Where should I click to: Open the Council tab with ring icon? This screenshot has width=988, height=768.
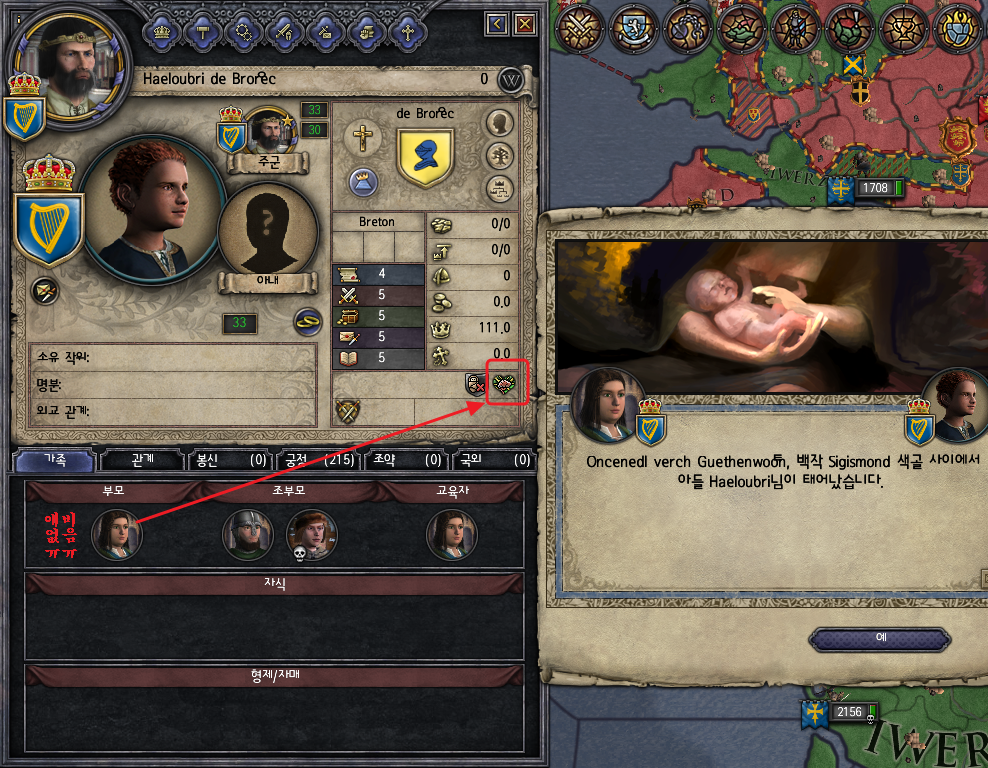[x=243, y=32]
